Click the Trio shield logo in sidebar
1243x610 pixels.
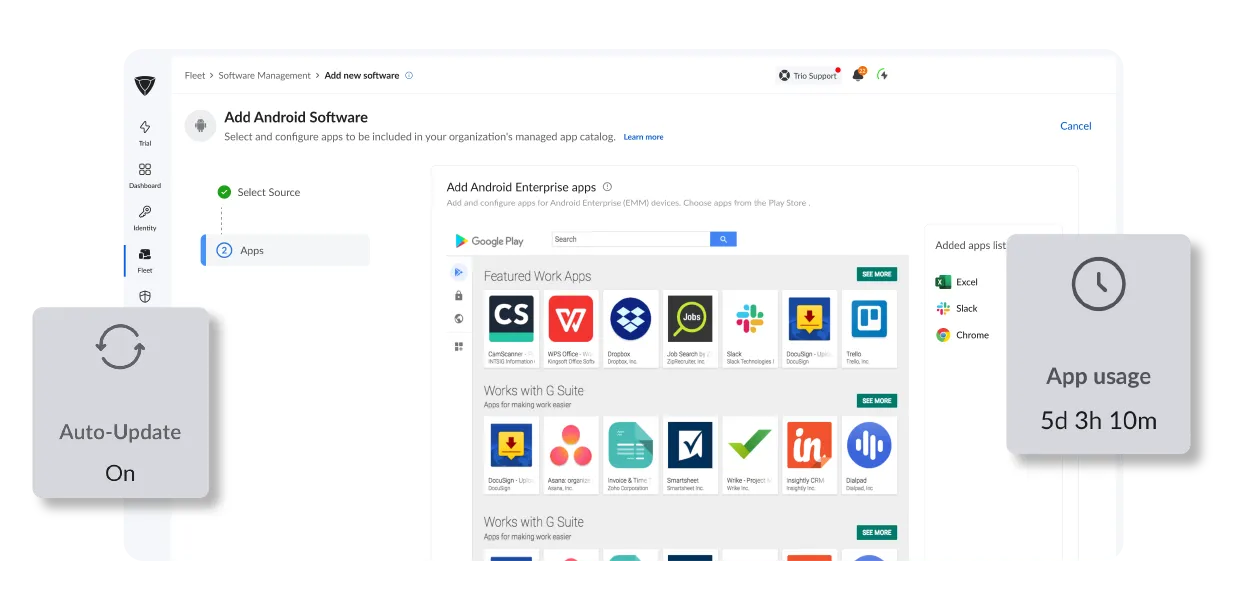tap(145, 85)
